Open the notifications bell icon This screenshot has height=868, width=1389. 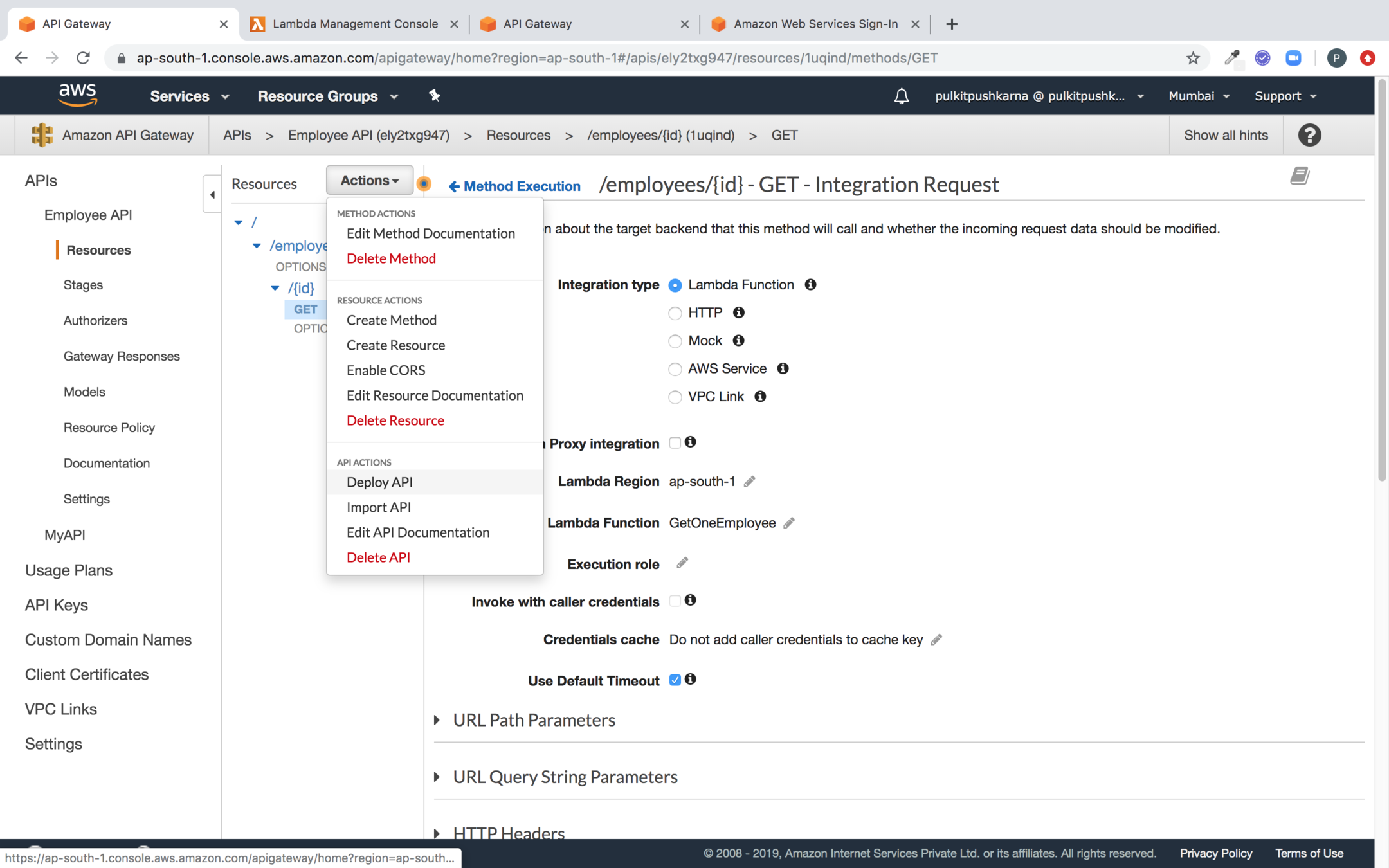[x=901, y=96]
